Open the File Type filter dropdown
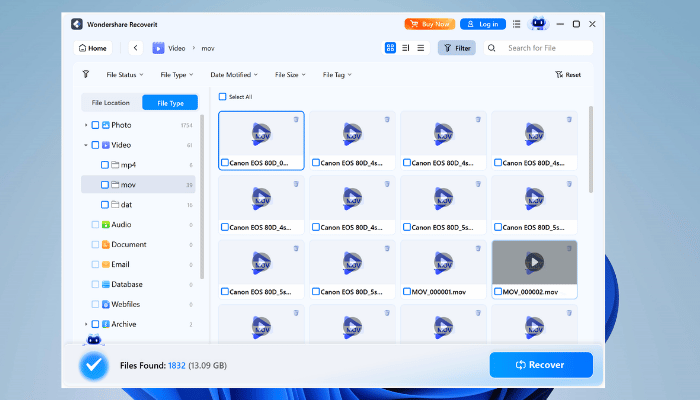Screen dimensions: 700x400 click(x=177, y=75)
